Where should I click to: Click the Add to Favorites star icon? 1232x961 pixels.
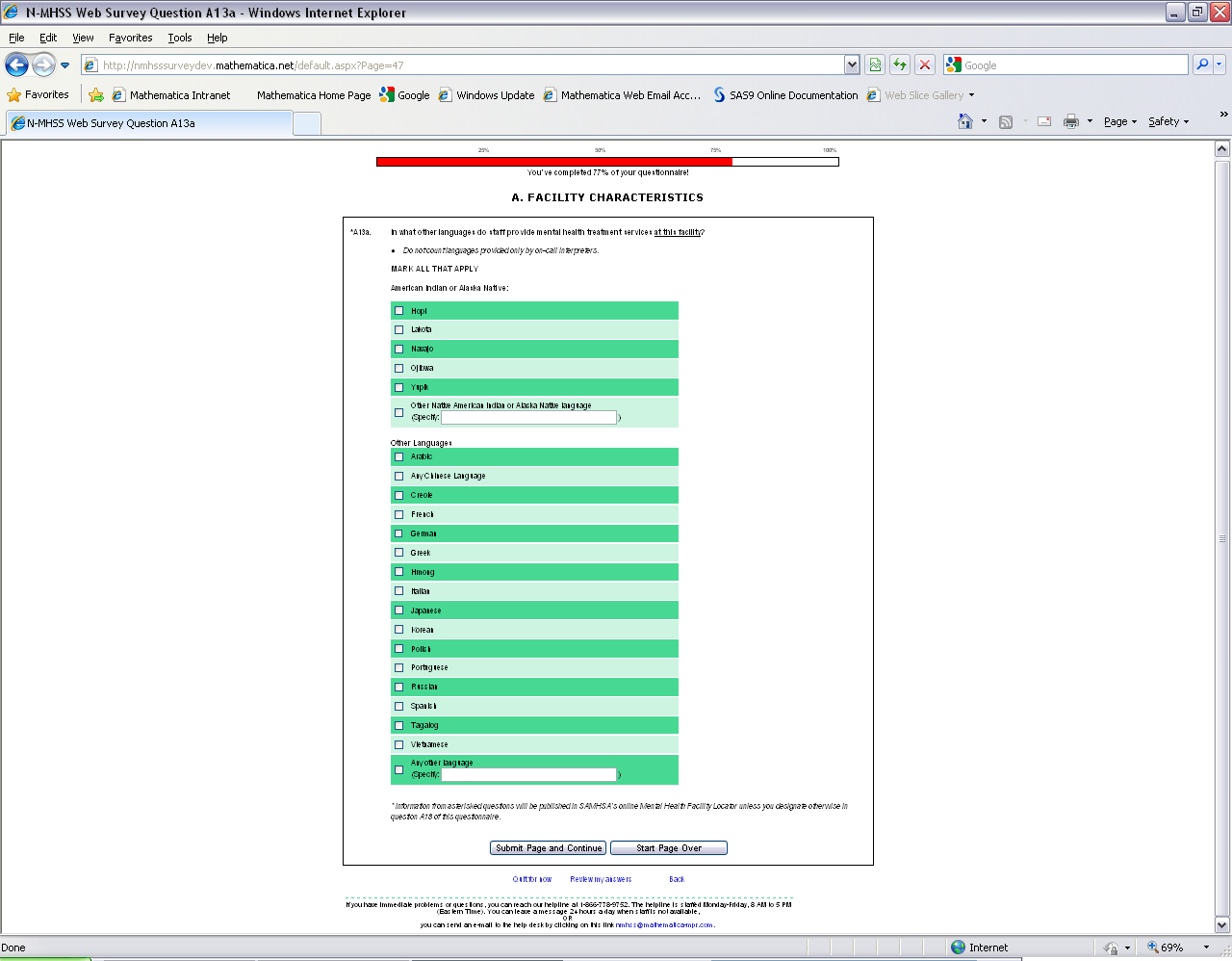tap(96, 95)
